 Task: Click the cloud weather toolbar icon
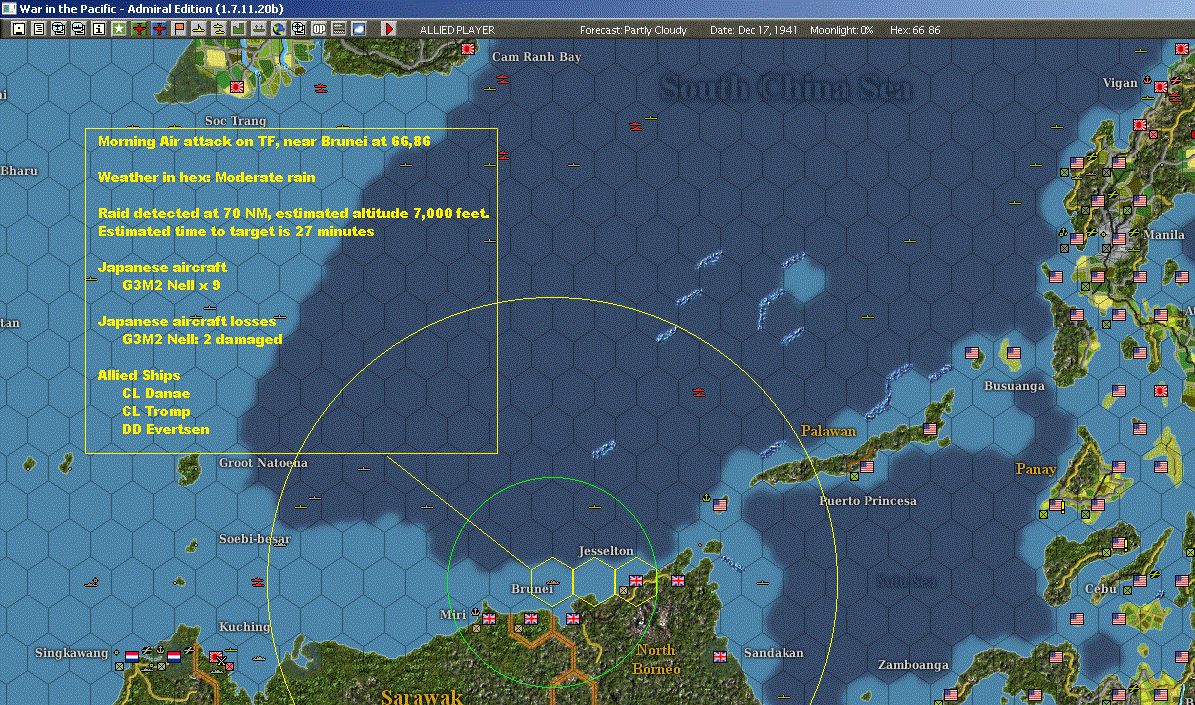pyautogui.click(x=358, y=29)
